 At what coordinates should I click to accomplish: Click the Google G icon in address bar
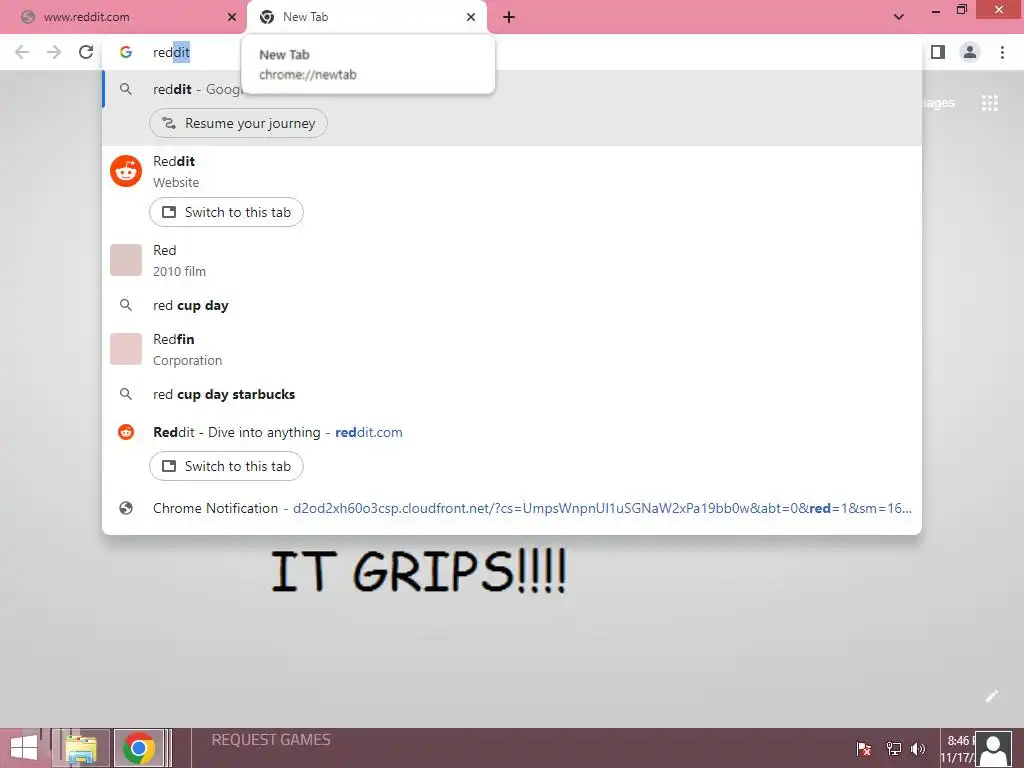(126, 52)
